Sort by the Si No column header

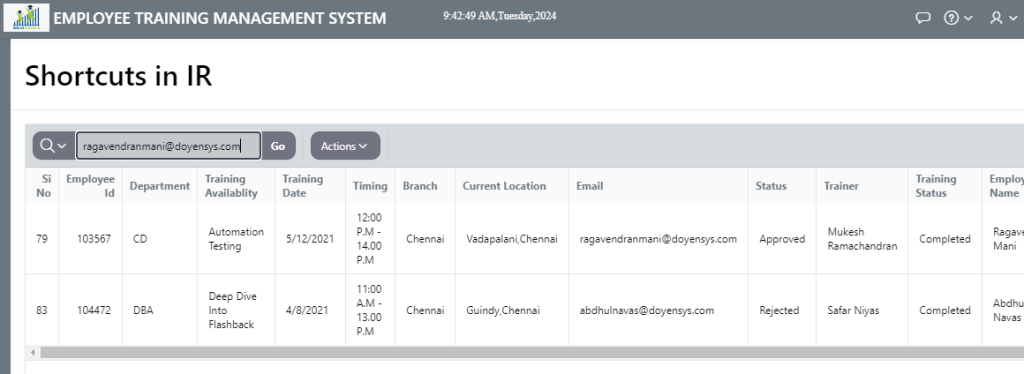pos(42,185)
